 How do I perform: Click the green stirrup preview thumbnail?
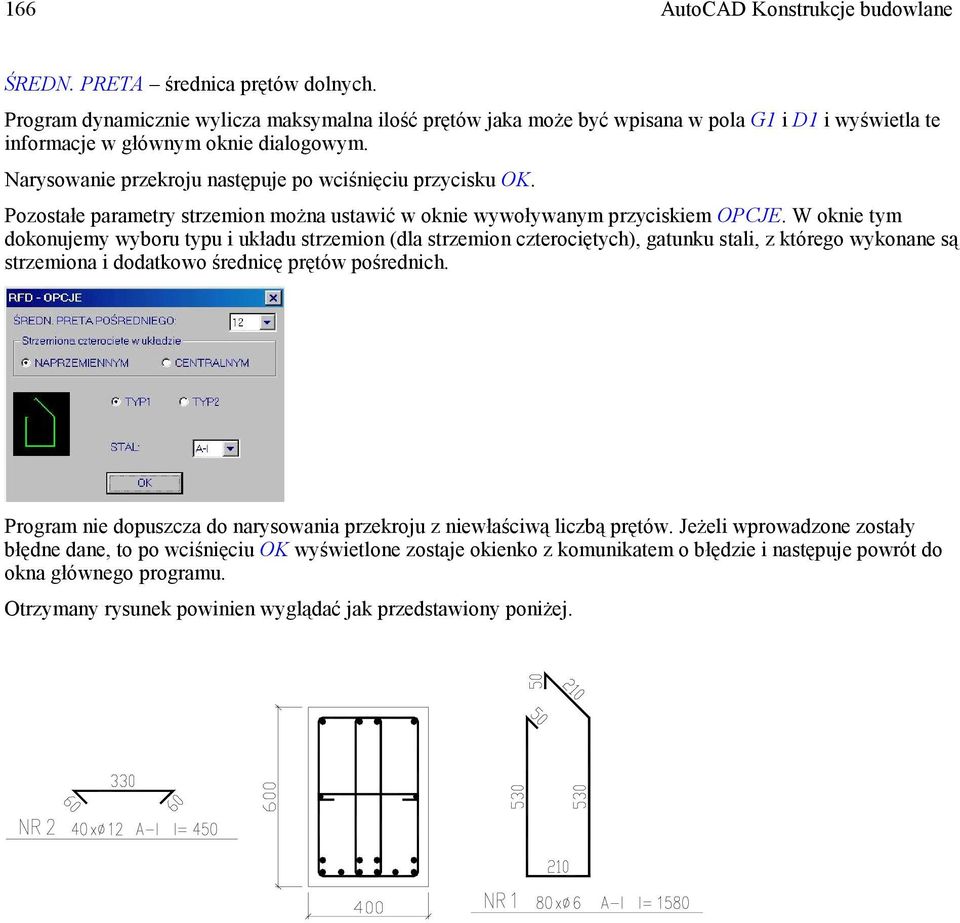42,424
